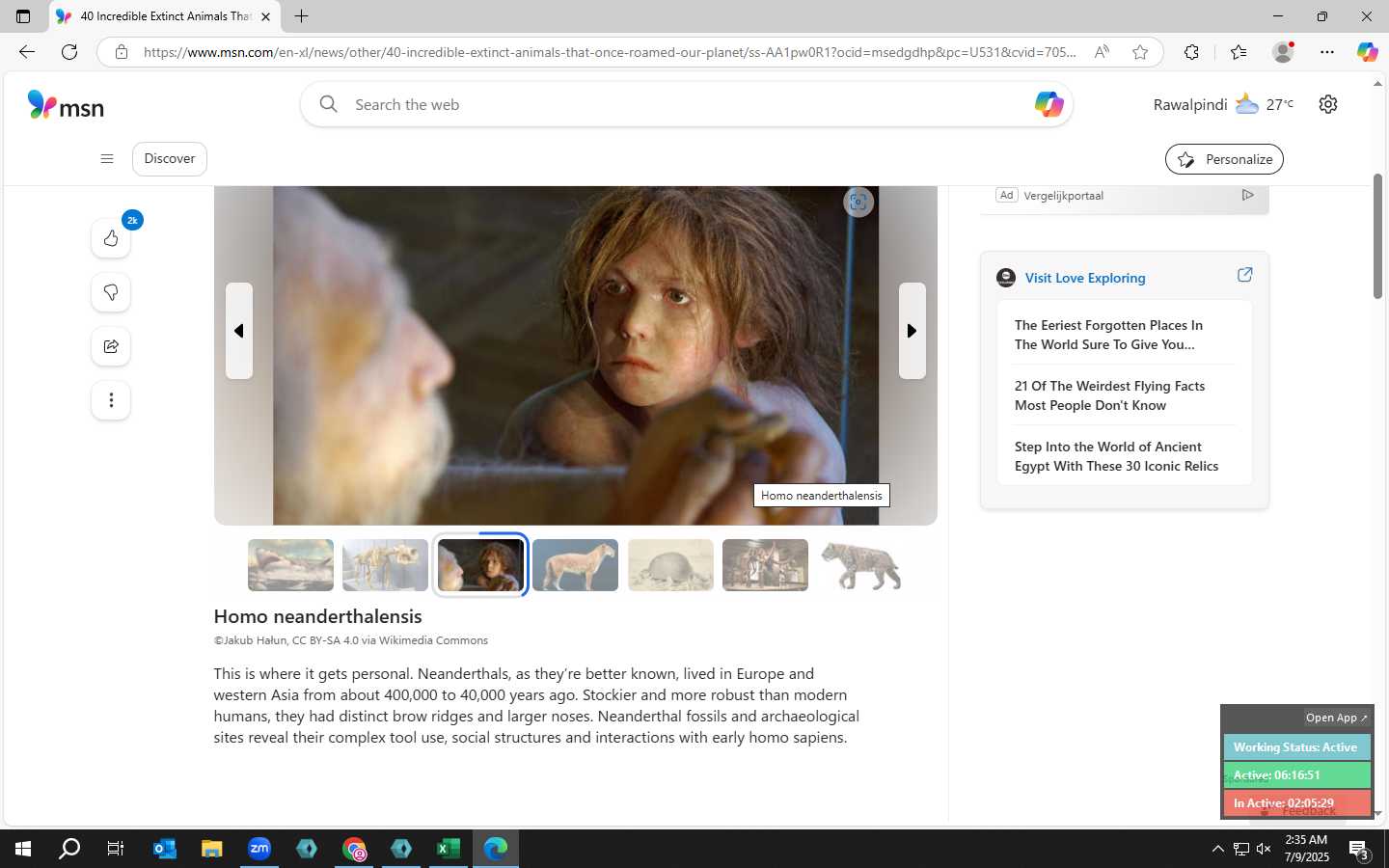Open Read aloud icon in address bar
This screenshot has height=868, width=1389.
[1102, 52]
